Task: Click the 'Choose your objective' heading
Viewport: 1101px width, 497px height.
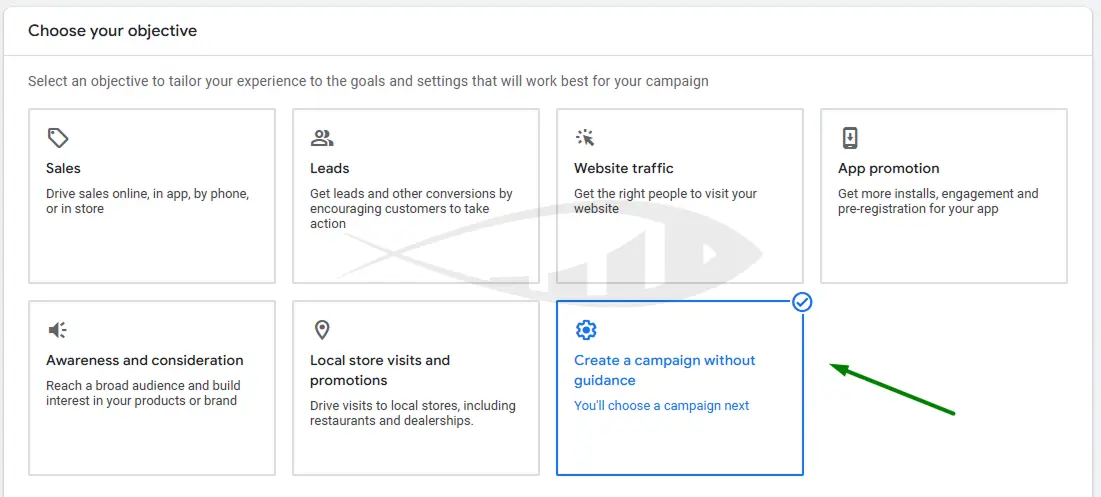Action: pos(112,31)
